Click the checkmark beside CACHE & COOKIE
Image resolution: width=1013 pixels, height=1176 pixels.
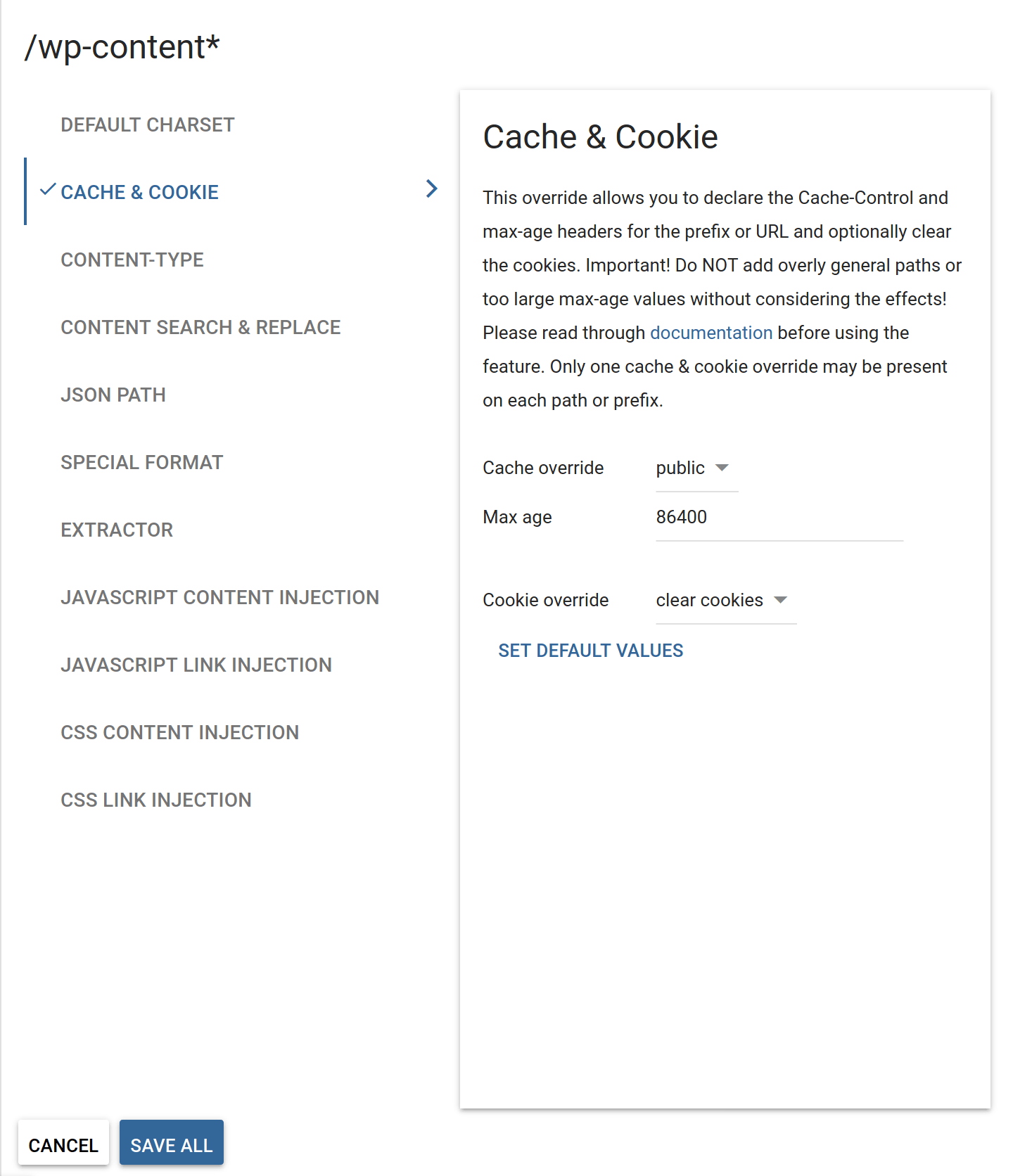click(46, 189)
